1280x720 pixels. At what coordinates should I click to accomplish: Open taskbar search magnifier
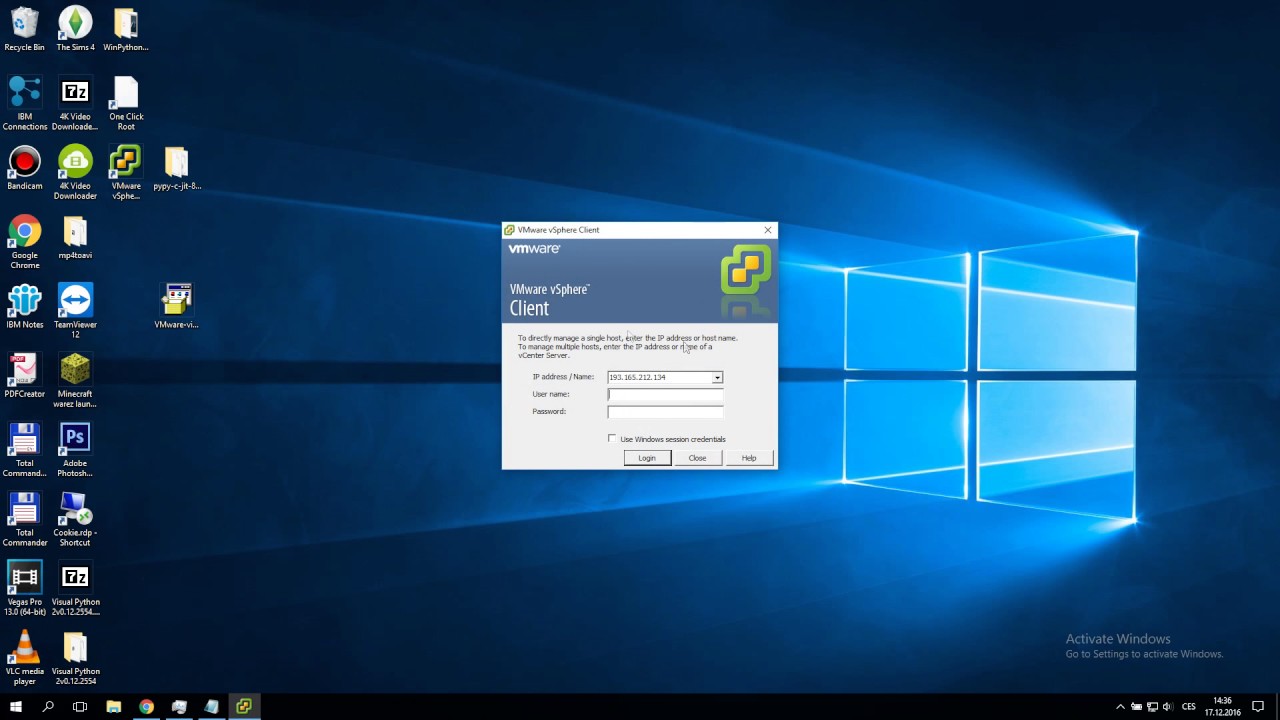(x=48, y=706)
